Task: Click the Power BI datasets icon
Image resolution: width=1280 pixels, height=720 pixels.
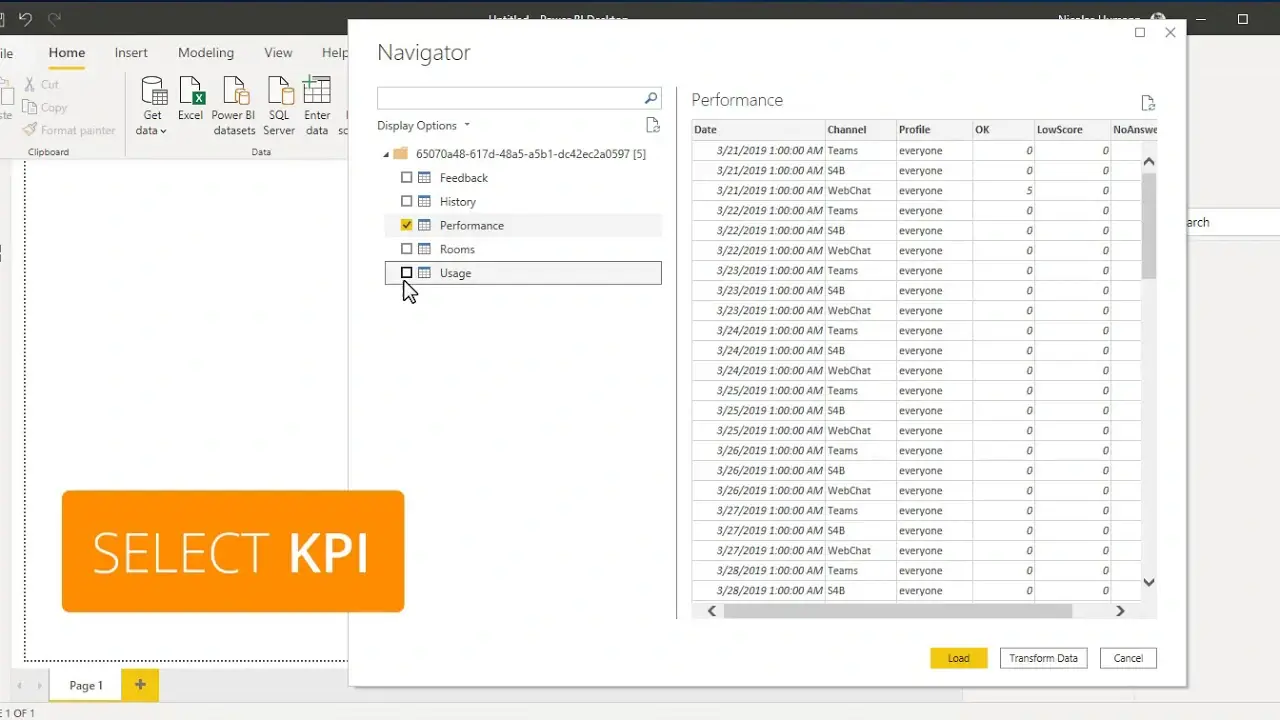Action: pos(235,91)
